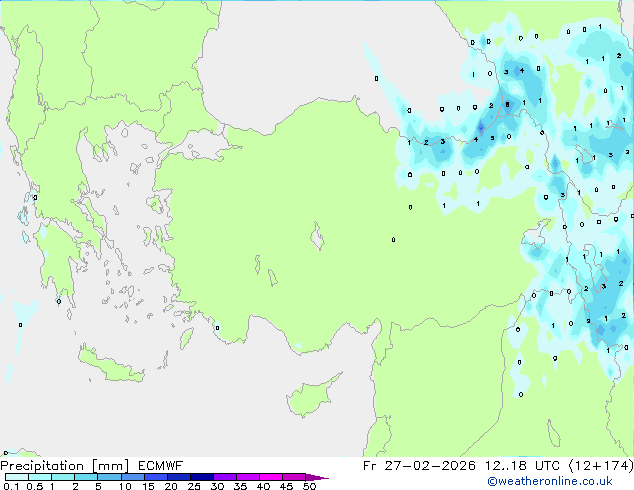This screenshot has width=634, height=490.
Task: Click the 0.5–1 mm legend color swatch
Action: click(x=40, y=477)
